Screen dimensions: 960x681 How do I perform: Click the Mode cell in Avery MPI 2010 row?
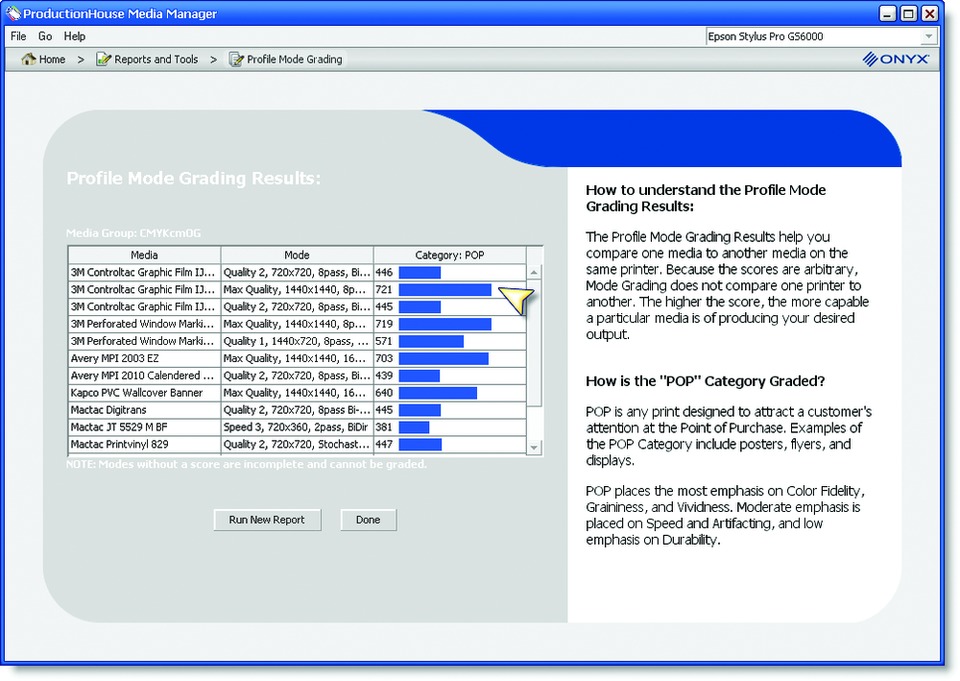[297, 375]
